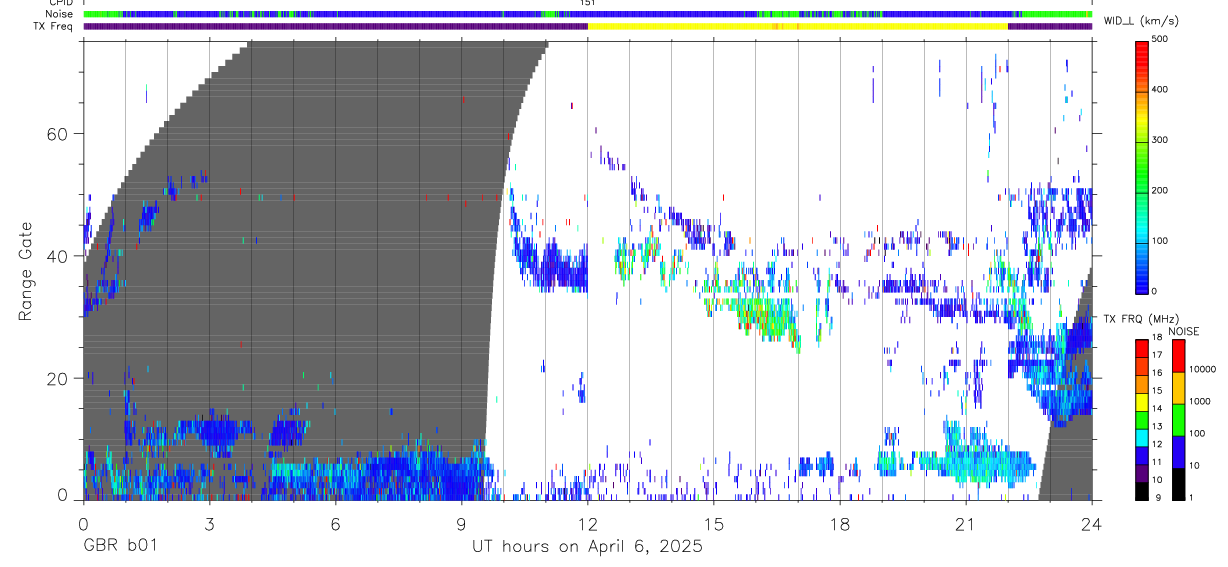Click the 10000 tick on NOISE legend
The height and width of the screenshot is (567, 1228).
[1203, 370]
